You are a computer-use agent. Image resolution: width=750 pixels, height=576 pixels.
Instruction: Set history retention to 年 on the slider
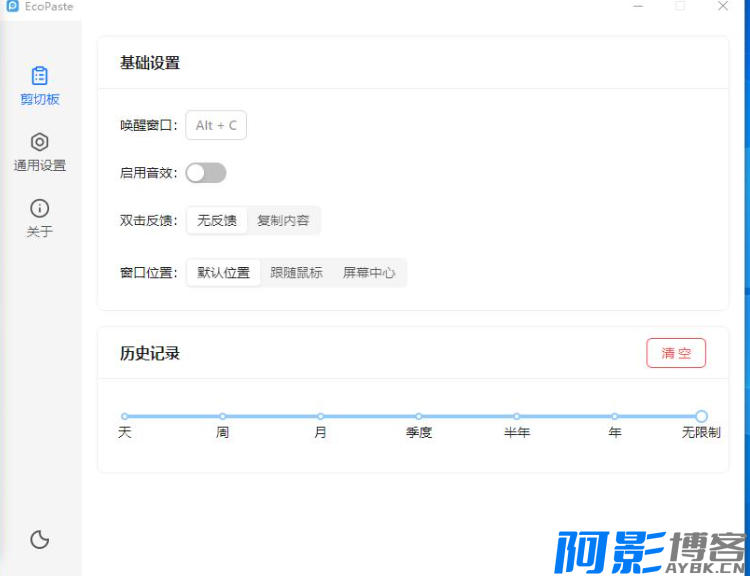615,416
